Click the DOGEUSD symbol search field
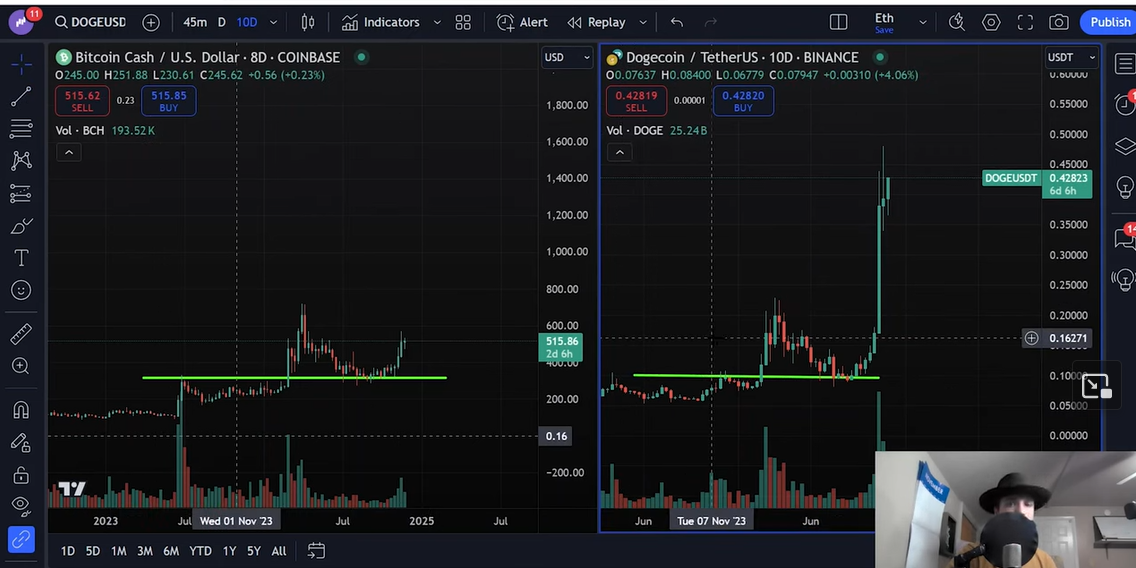This screenshot has height=568, width=1136. [91, 22]
